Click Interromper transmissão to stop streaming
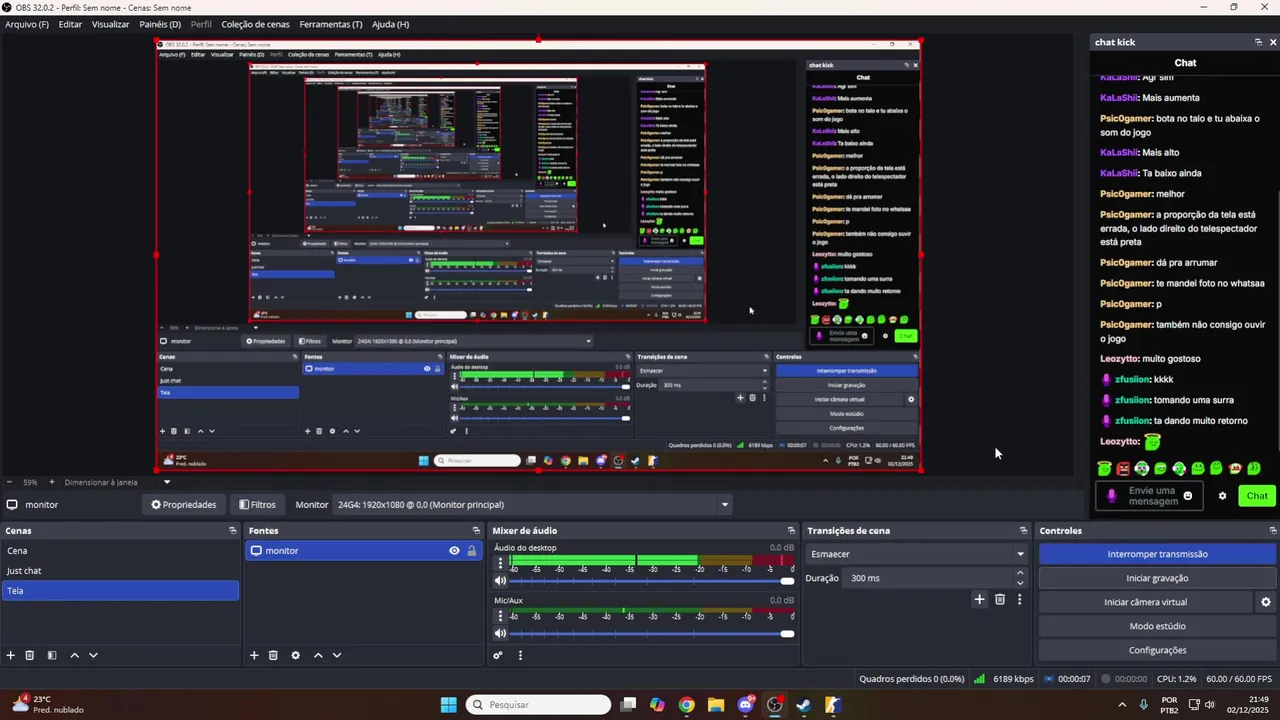 click(1157, 554)
